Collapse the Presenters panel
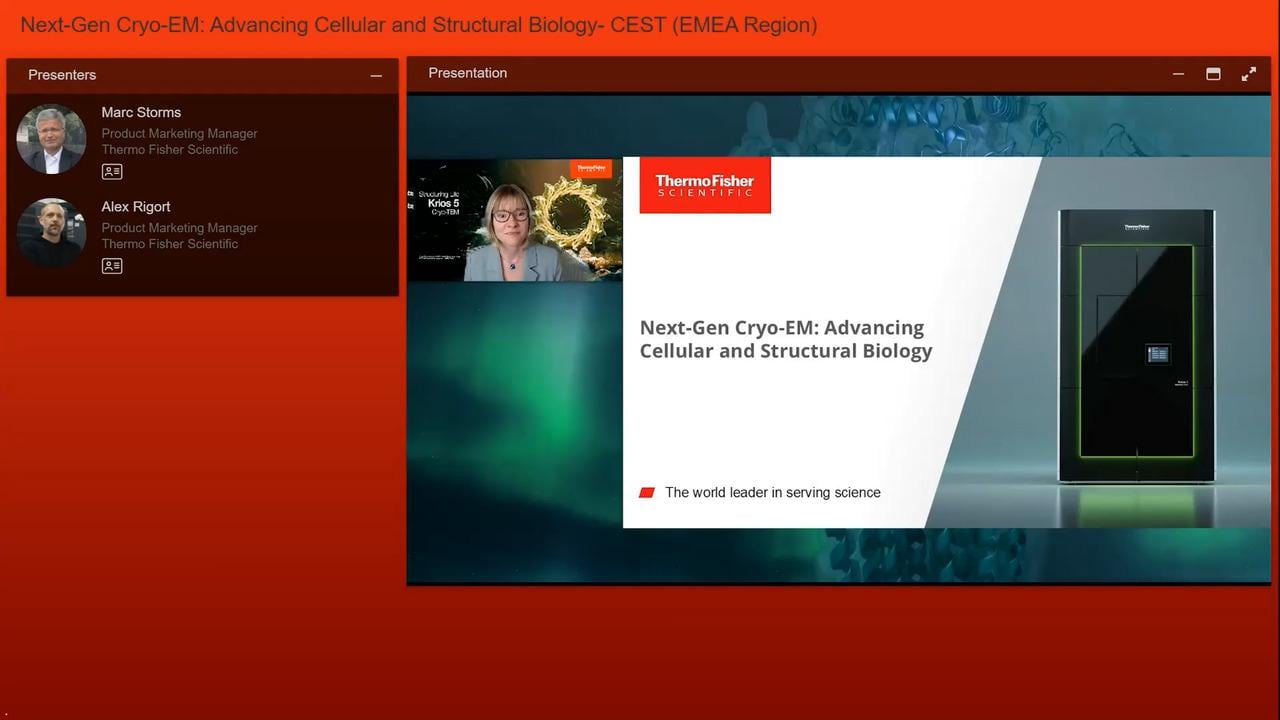This screenshot has width=1280, height=720. tap(376, 76)
